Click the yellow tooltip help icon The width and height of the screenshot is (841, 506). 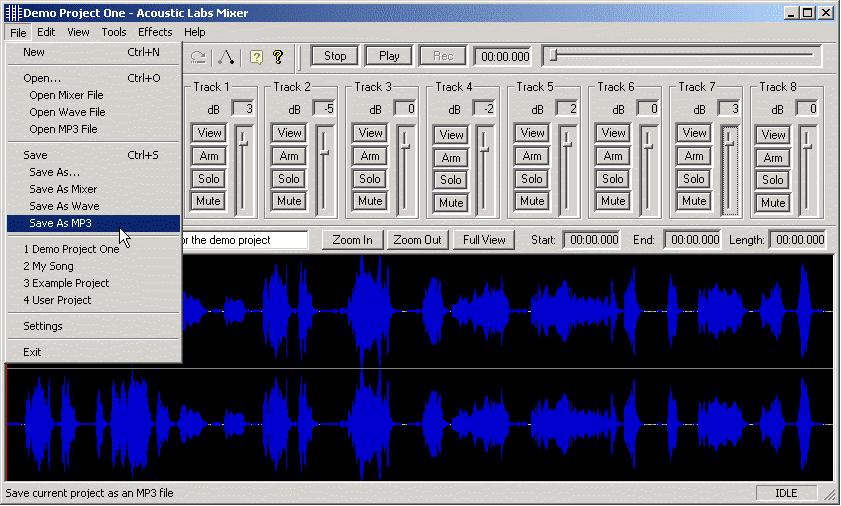(x=256, y=57)
